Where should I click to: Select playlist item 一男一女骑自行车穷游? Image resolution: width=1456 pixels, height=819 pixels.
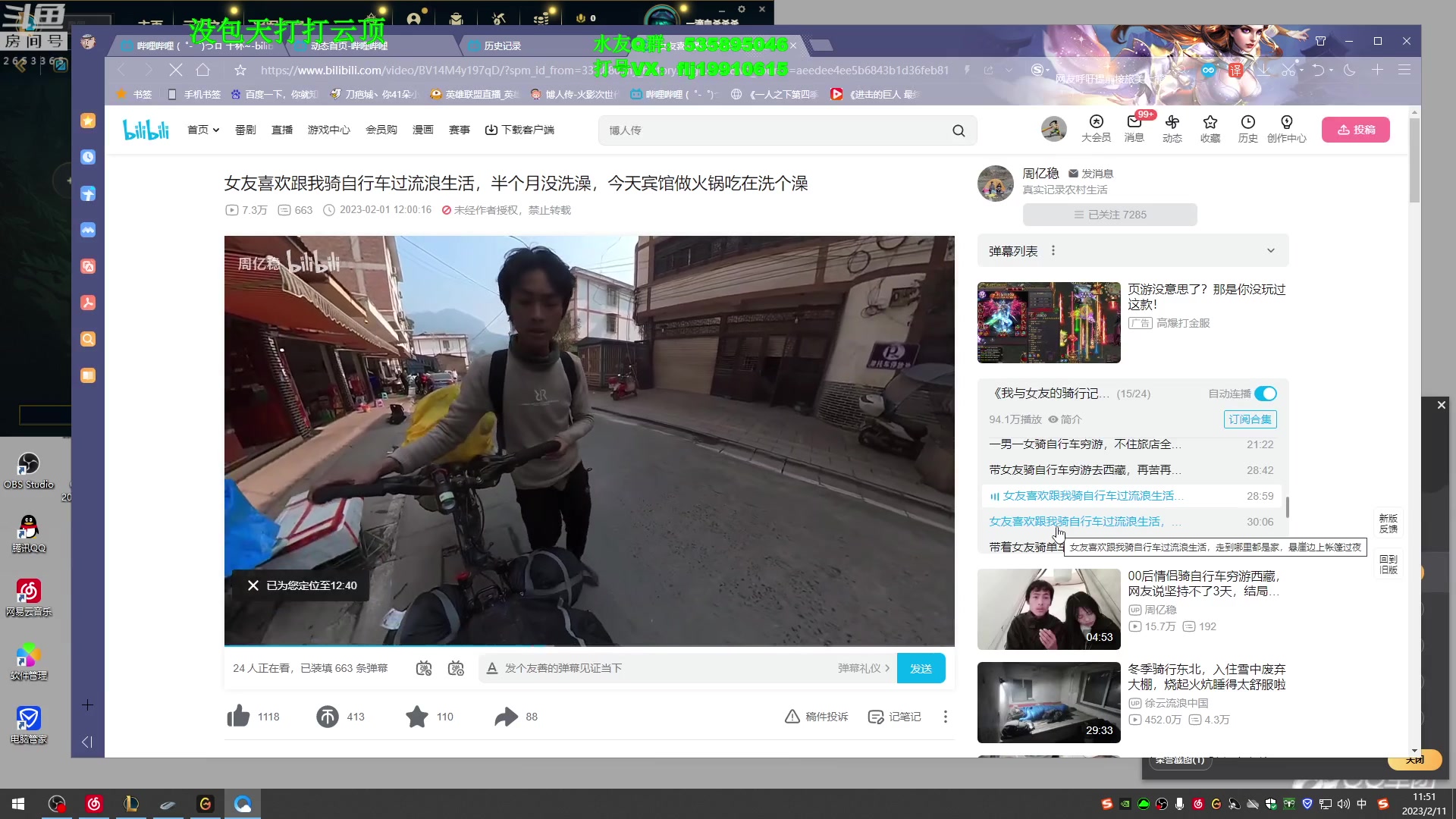pos(1131,444)
